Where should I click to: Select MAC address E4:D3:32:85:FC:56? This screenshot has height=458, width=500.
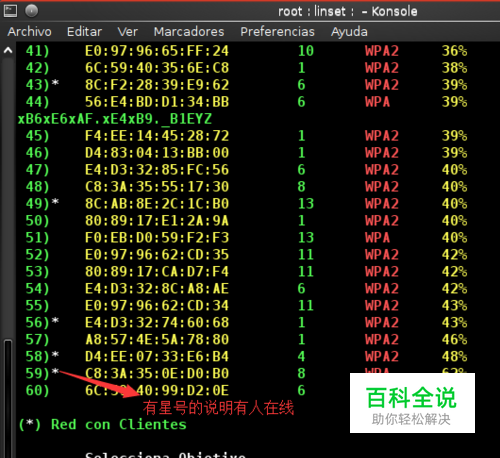click(x=157, y=170)
